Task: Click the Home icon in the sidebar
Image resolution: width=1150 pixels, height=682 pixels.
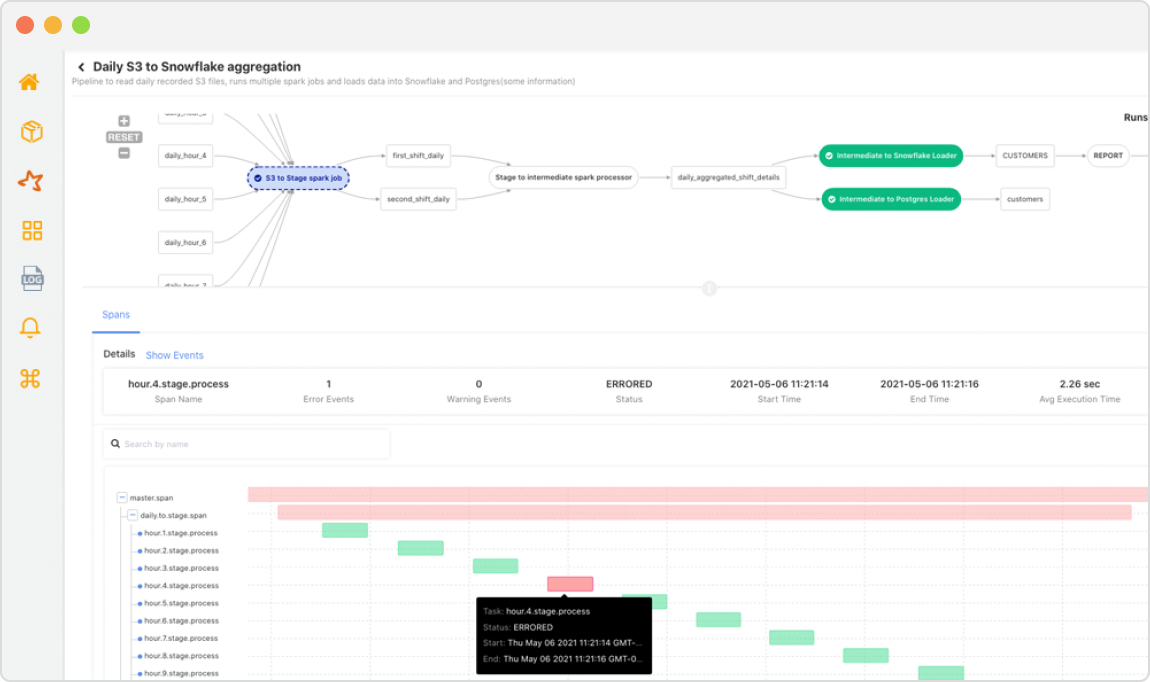Action: 30,82
